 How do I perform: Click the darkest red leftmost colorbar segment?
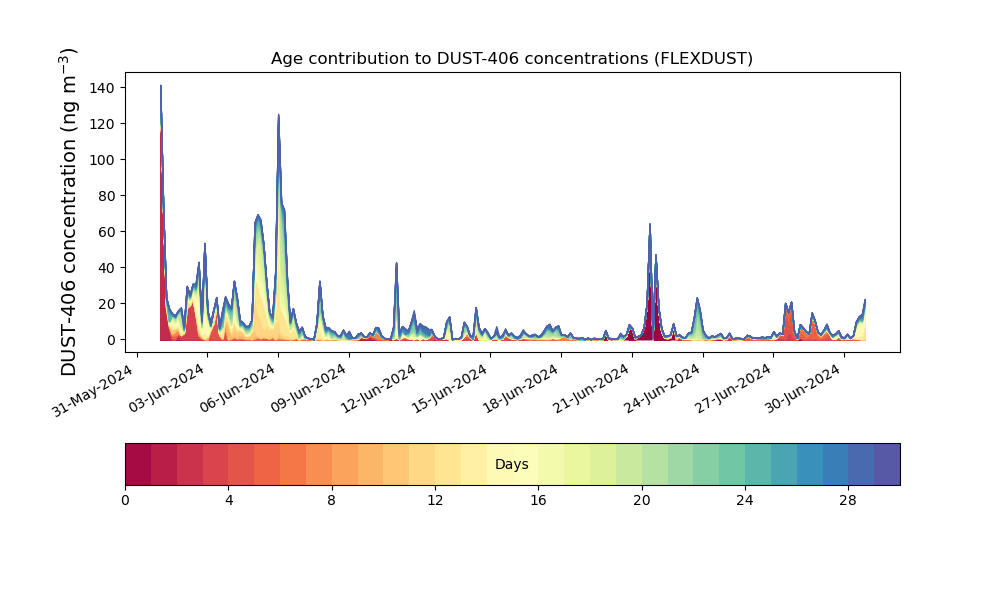[138, 464]
